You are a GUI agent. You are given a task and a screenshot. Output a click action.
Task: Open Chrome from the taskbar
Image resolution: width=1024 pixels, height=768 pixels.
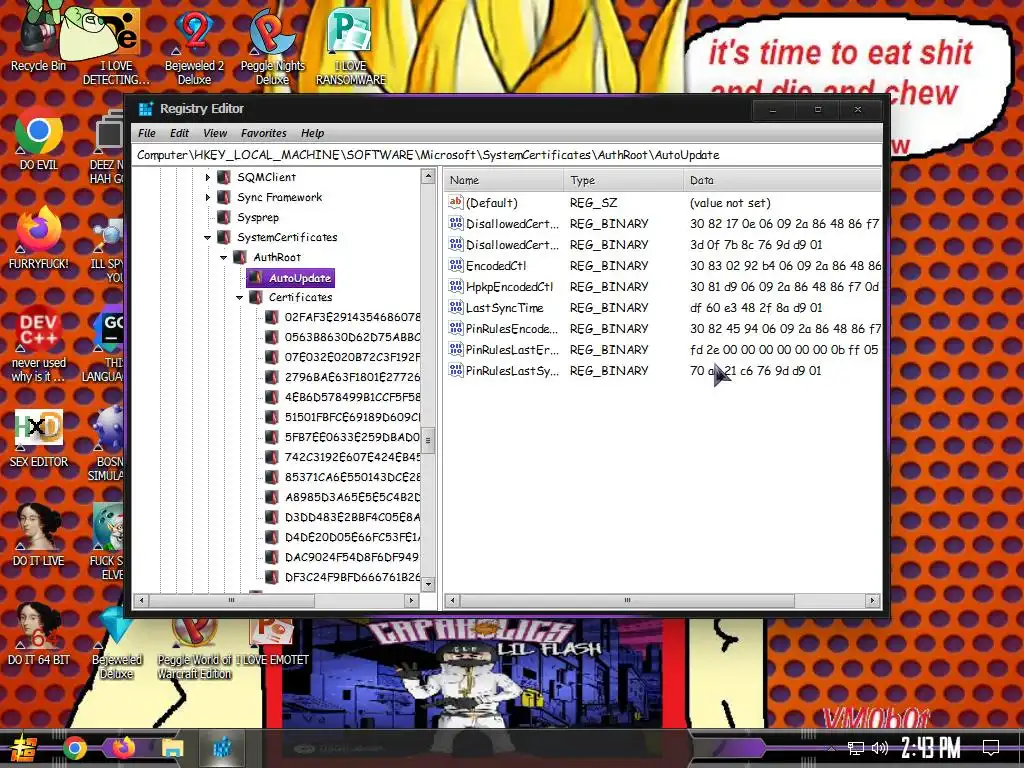click(74, 748)
